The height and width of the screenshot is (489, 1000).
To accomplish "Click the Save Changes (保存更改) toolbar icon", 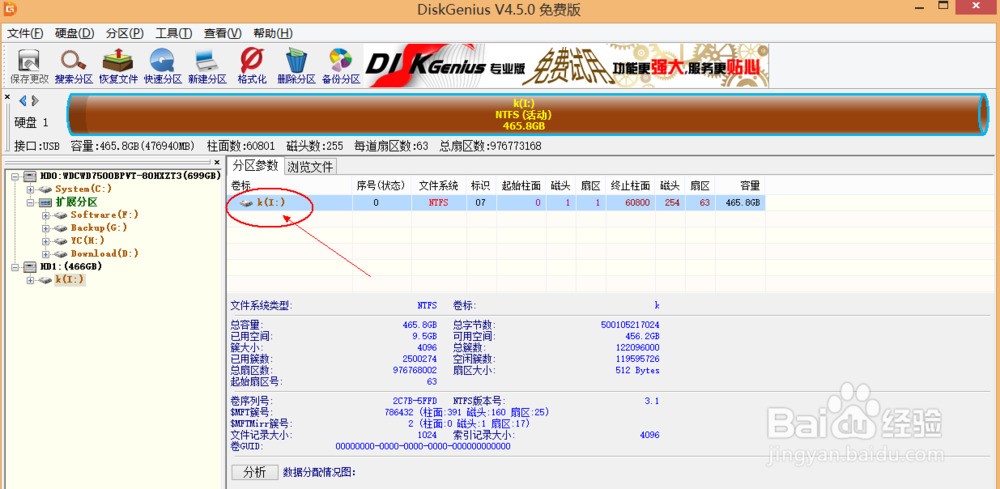I will point(29,67).
